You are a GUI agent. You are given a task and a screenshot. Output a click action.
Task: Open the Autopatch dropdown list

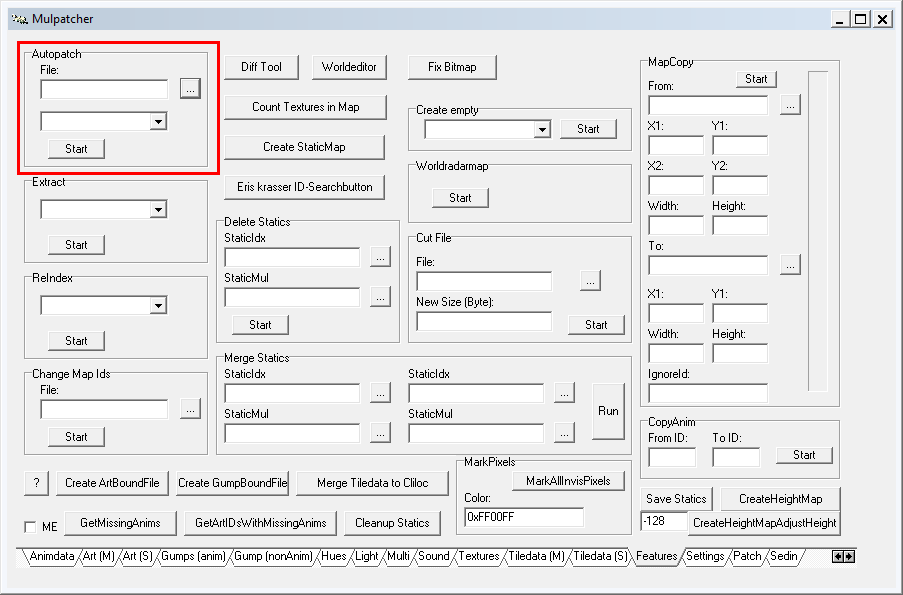[x=158, y=122]
